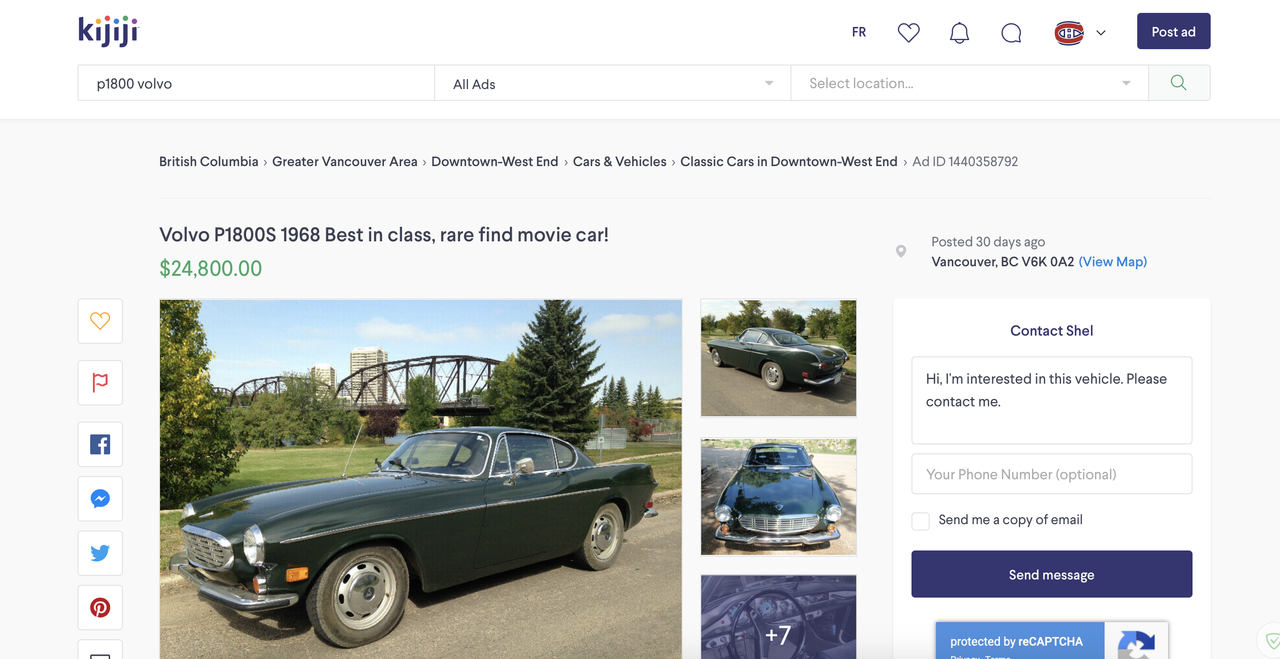
Task: Click Posted 30 days ago text
Action: point(988,241)
